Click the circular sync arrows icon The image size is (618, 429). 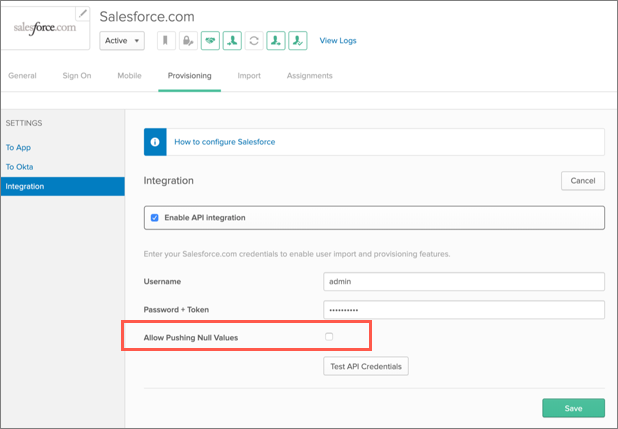[254, 41]
